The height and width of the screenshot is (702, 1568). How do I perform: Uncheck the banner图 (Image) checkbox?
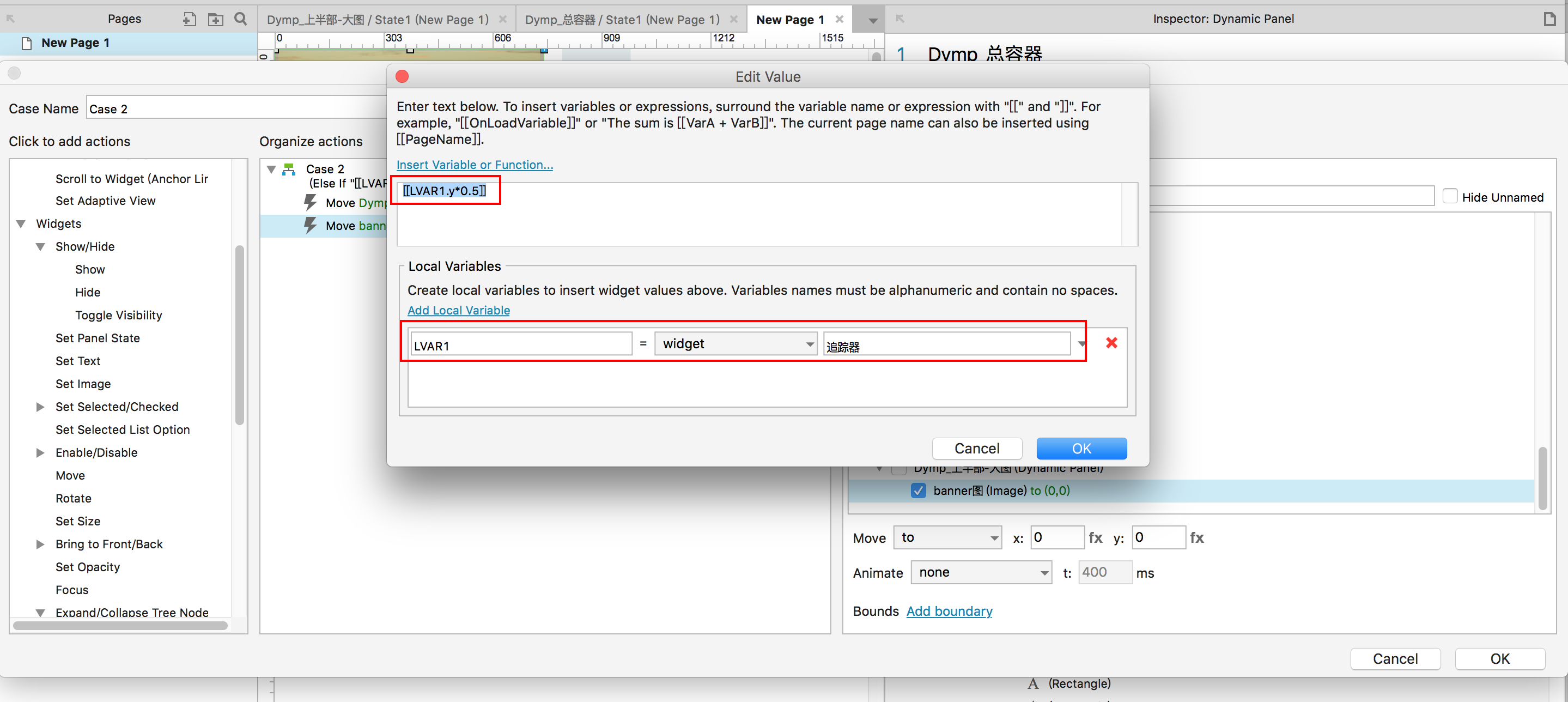click(918, 491)
